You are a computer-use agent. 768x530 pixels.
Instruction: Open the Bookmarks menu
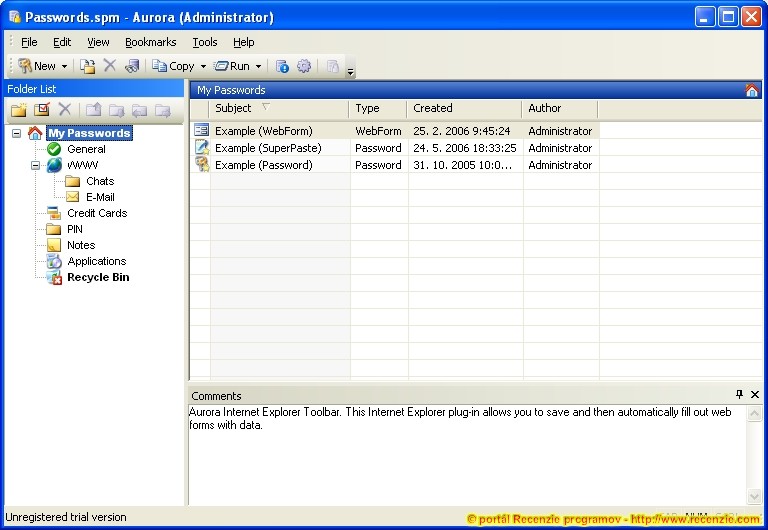click(150, 42)
